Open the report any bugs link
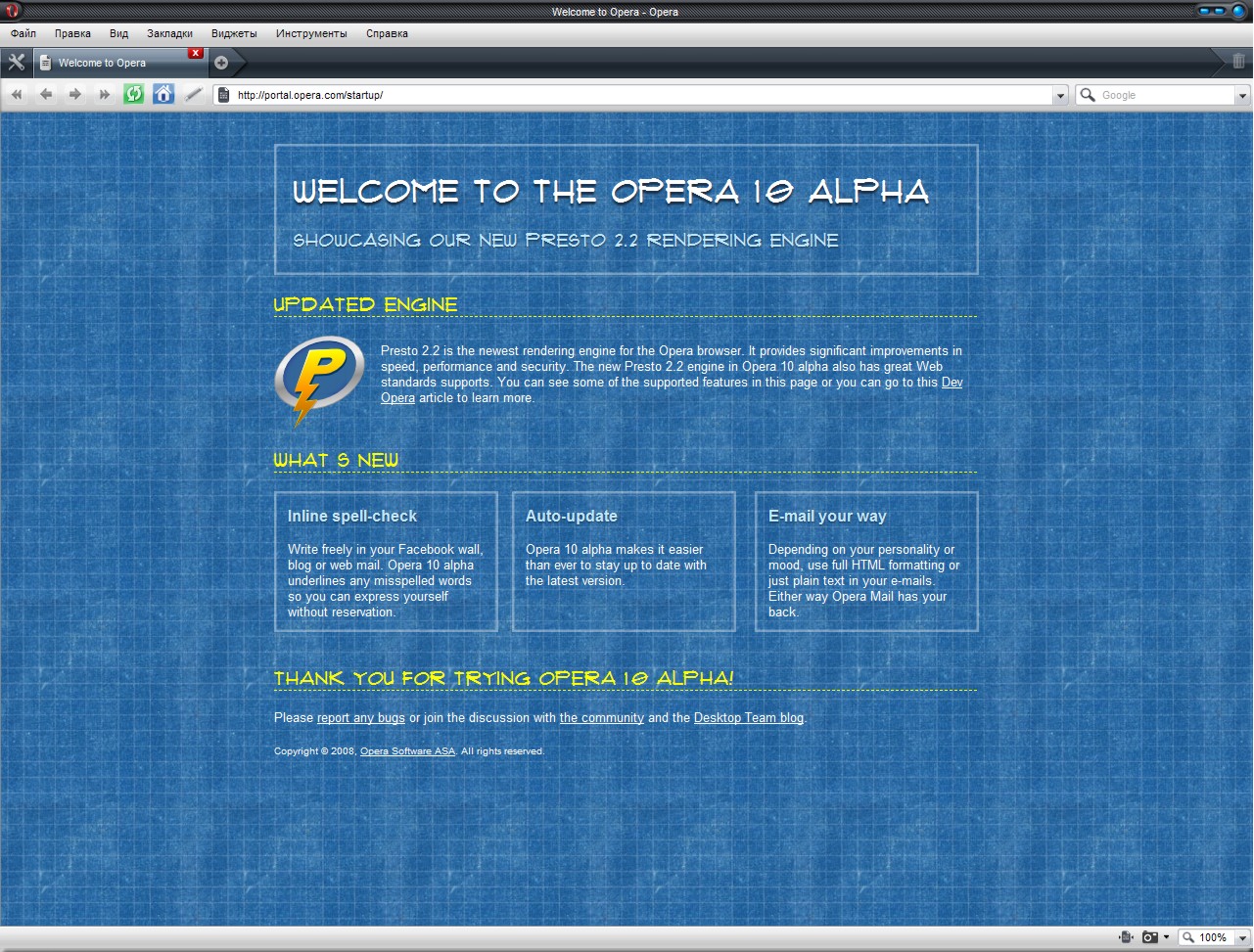The height and width of the screenshot is (952, 1254). (361, 718)
